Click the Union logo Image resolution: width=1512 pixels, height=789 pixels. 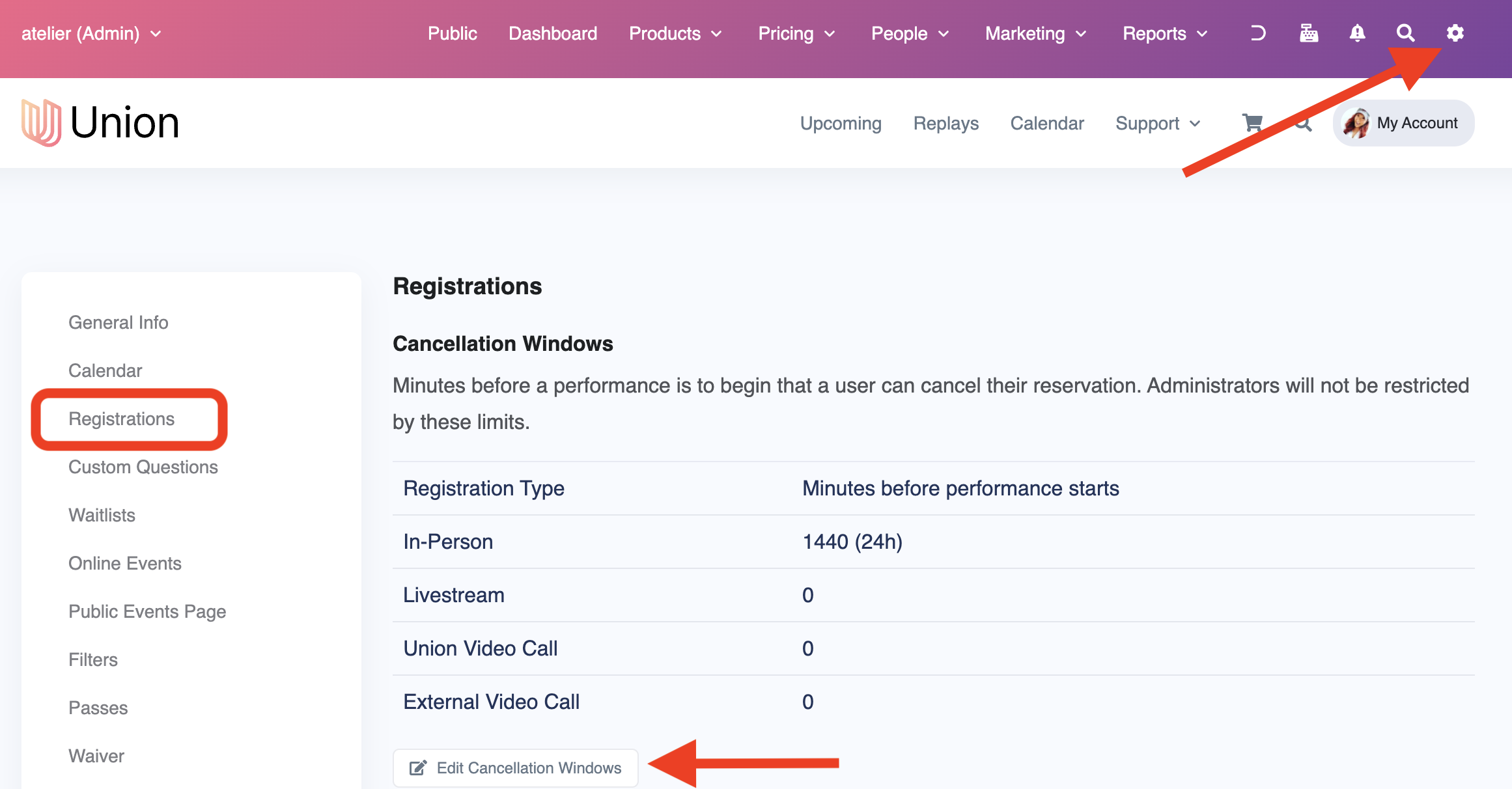(100, 122)
